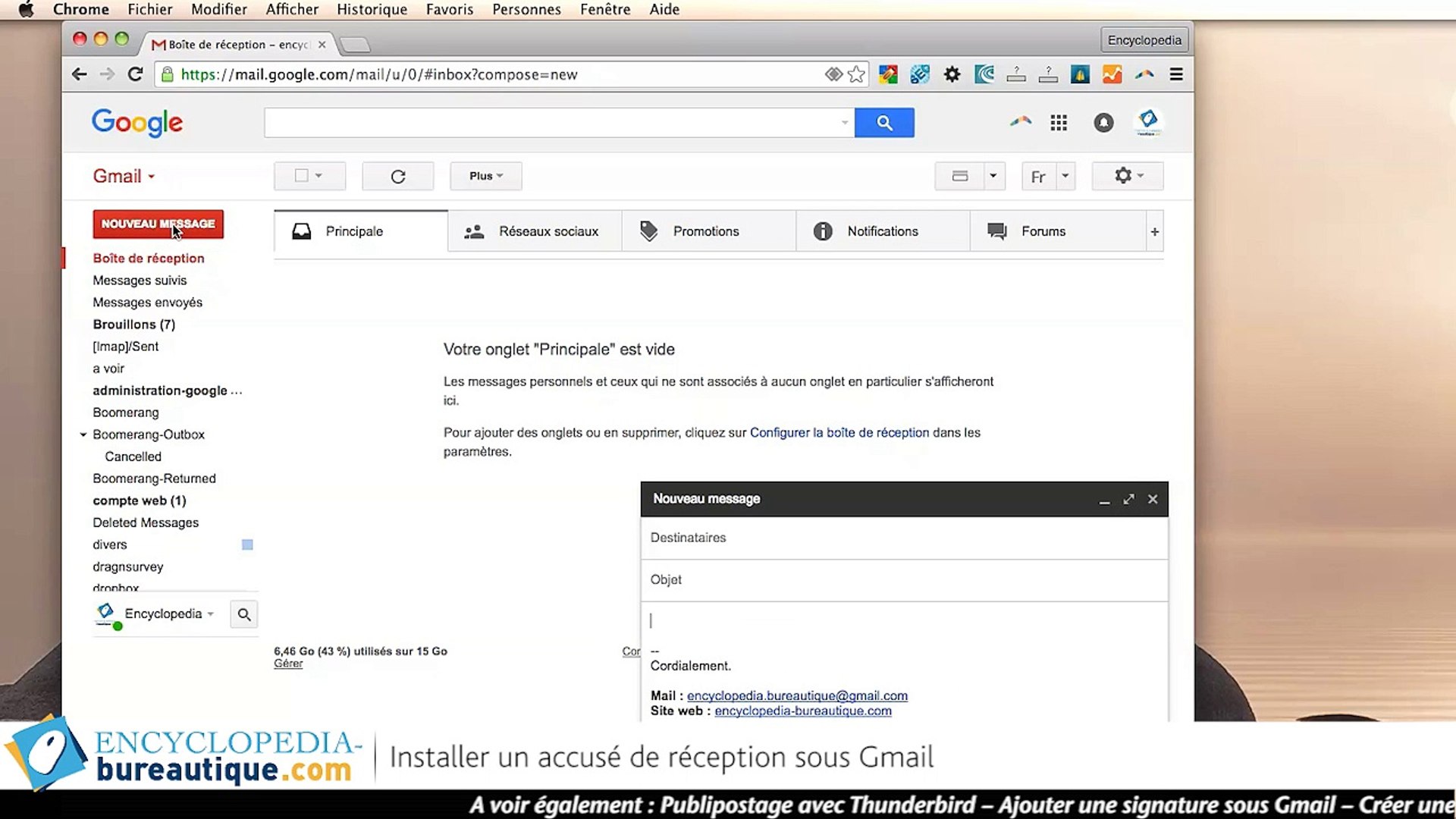Click the blue Google search magnifier button
The image size is (1456, 819).
(x=884, y=123)
